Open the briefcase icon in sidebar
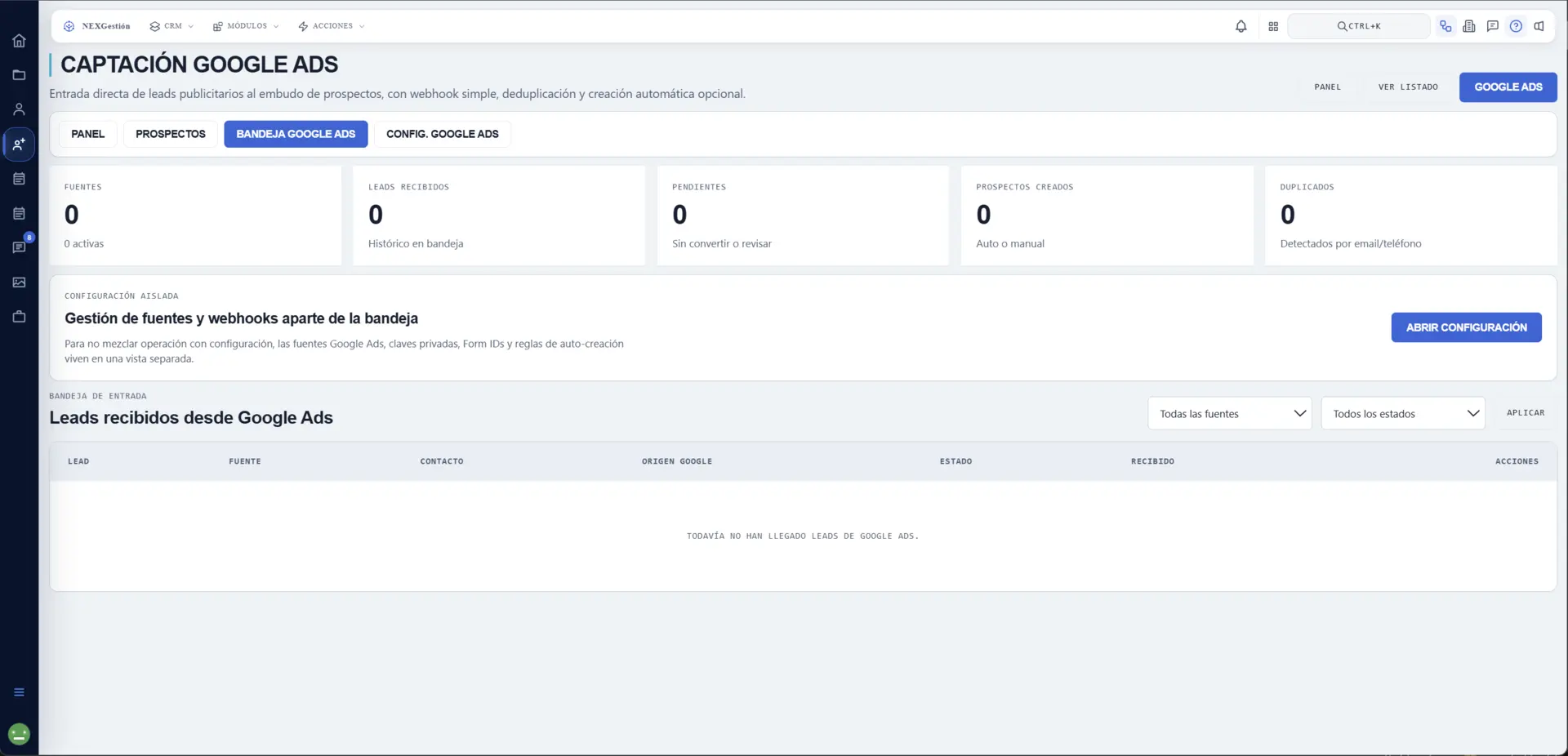This screenshot has width=1568, height=756. pos(19,317)
